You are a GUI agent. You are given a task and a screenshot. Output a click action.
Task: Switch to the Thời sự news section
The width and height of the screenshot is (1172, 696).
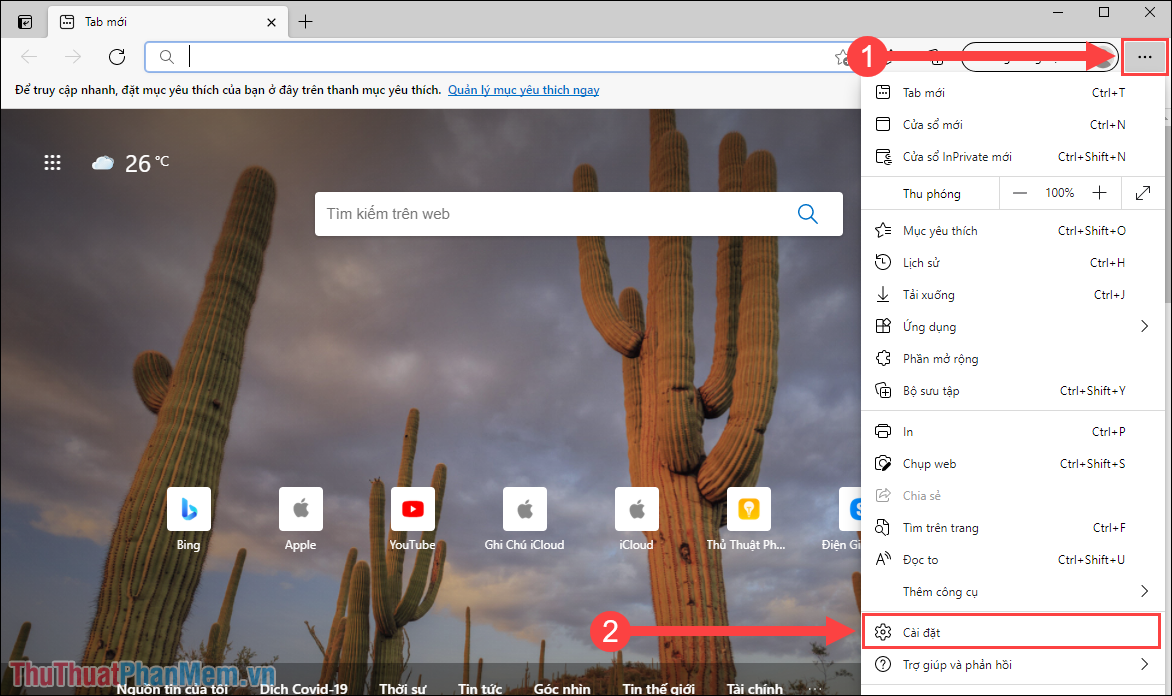[x=403, y=688]
